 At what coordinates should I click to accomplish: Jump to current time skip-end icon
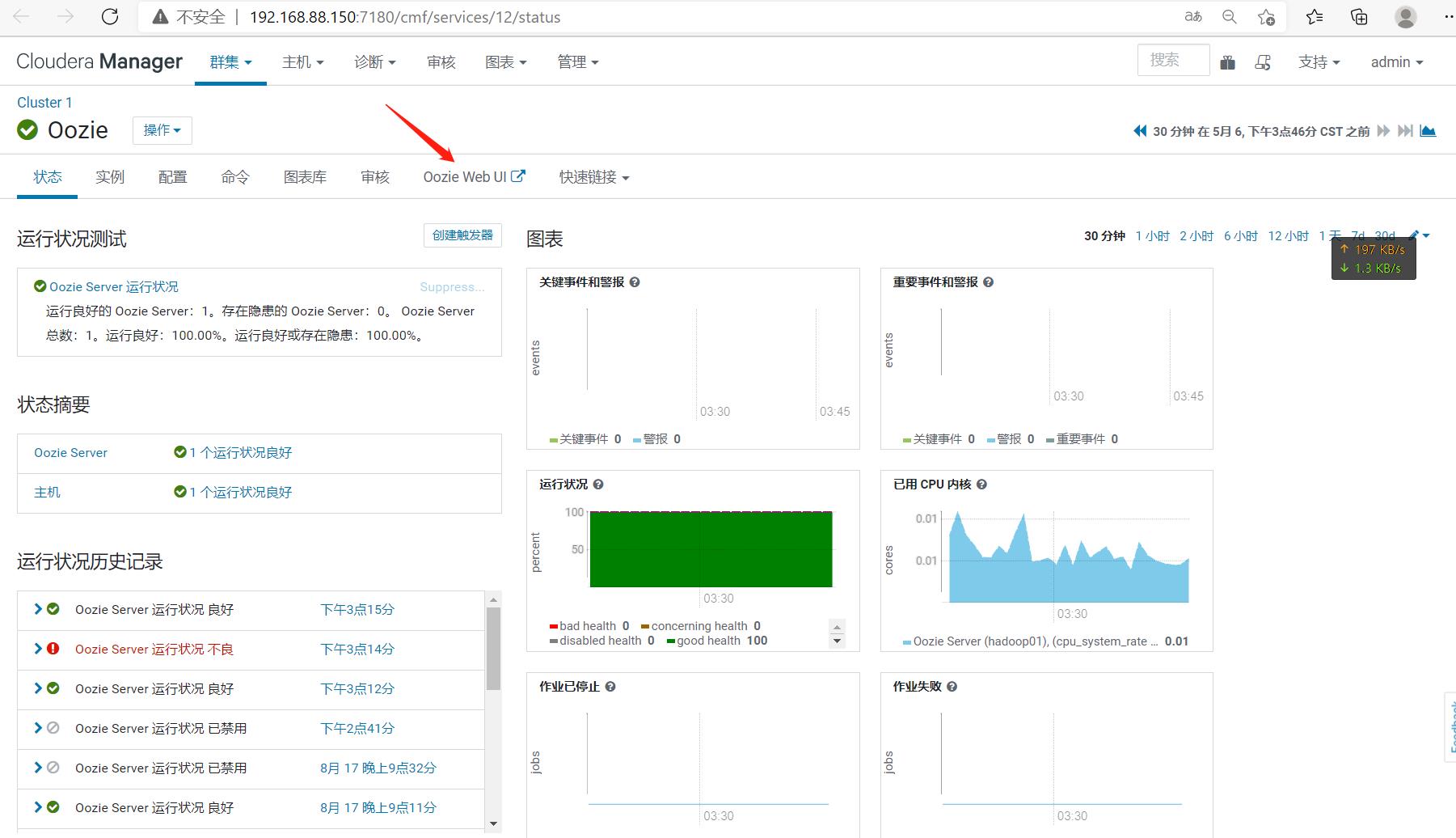pos(1406,131)
